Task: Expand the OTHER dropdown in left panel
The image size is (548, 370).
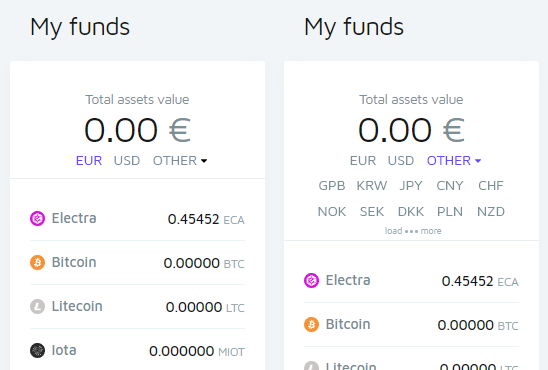Action: click(180, 161)
